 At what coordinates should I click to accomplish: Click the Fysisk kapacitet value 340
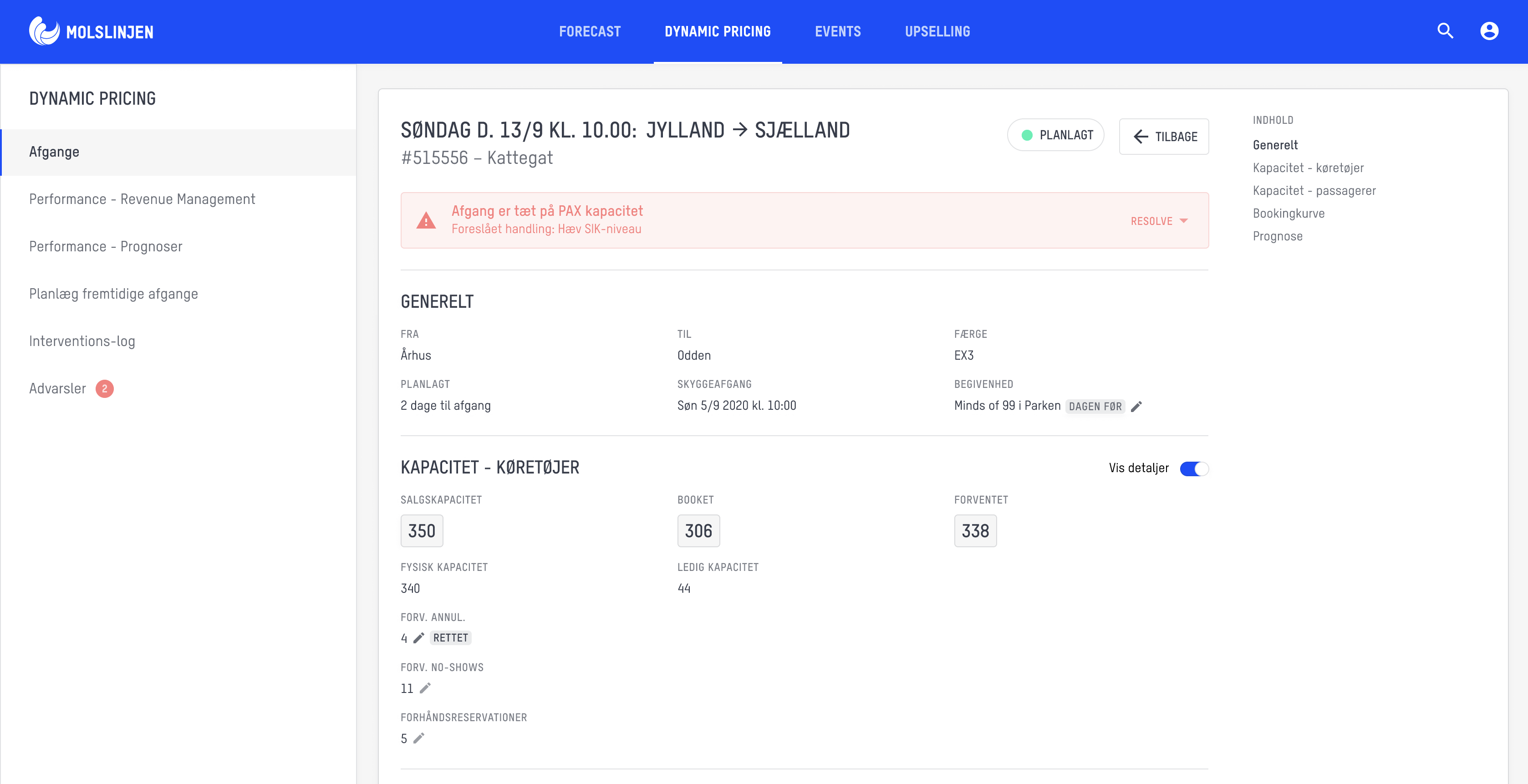[410, 588]
